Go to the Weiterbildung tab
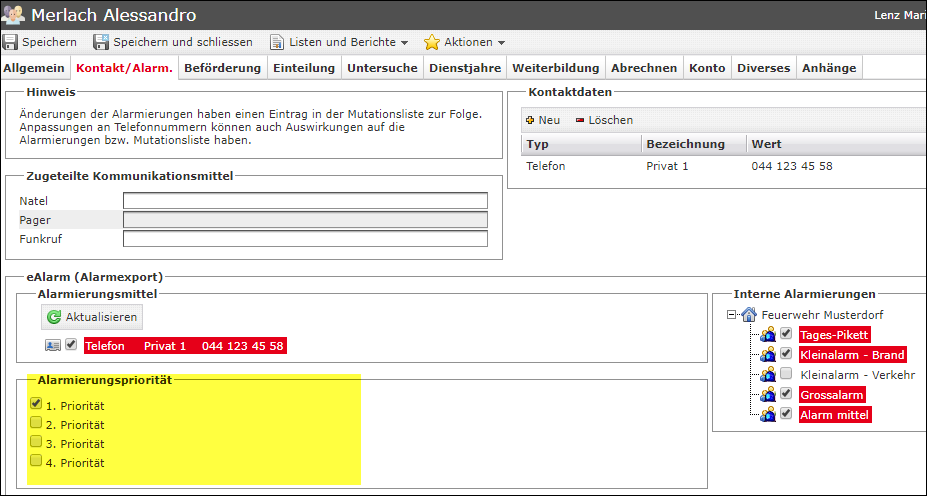The image size is (927, 496). pos(556,68)
